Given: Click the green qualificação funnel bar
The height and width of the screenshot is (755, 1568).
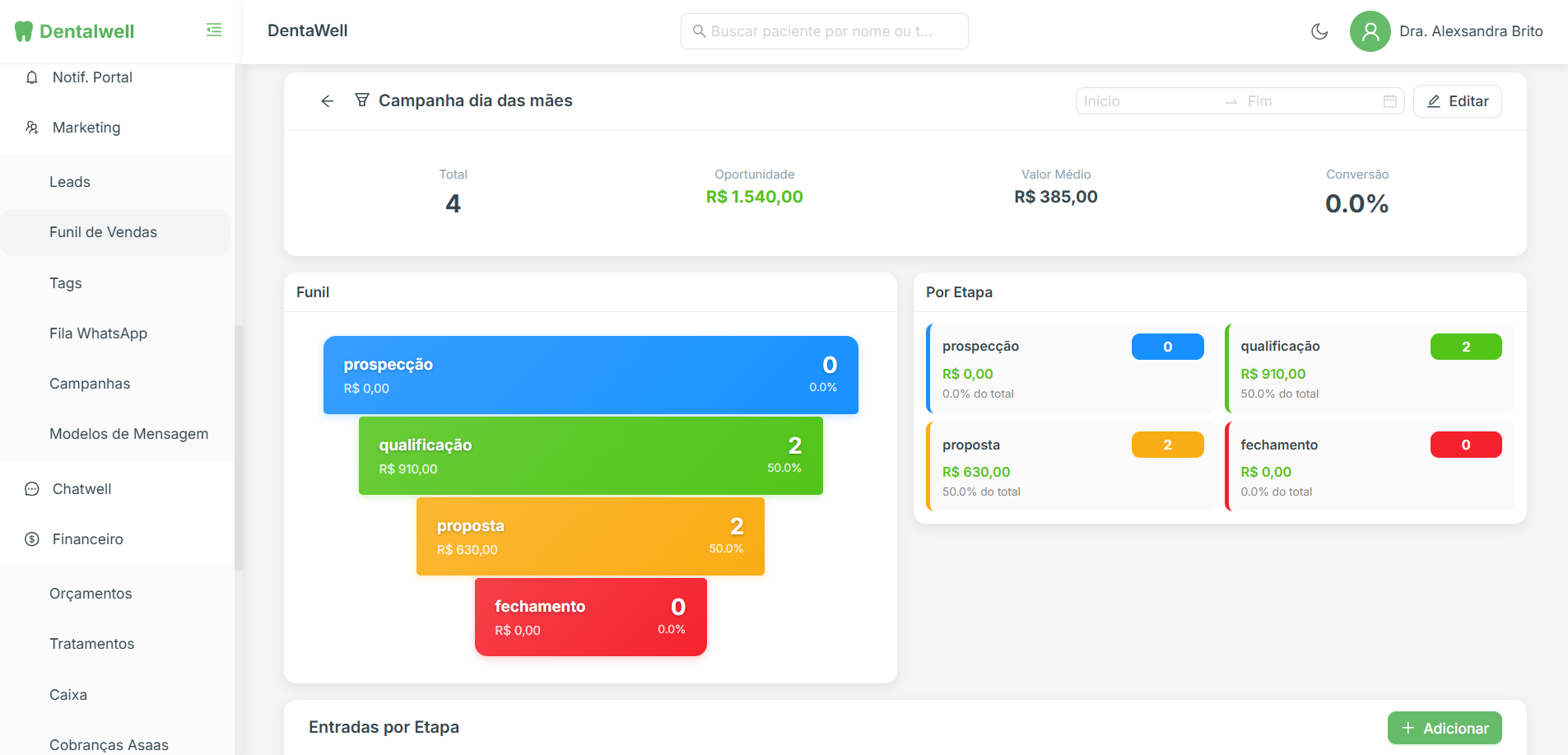Looking at the screenshot, I should click(591, 455).
